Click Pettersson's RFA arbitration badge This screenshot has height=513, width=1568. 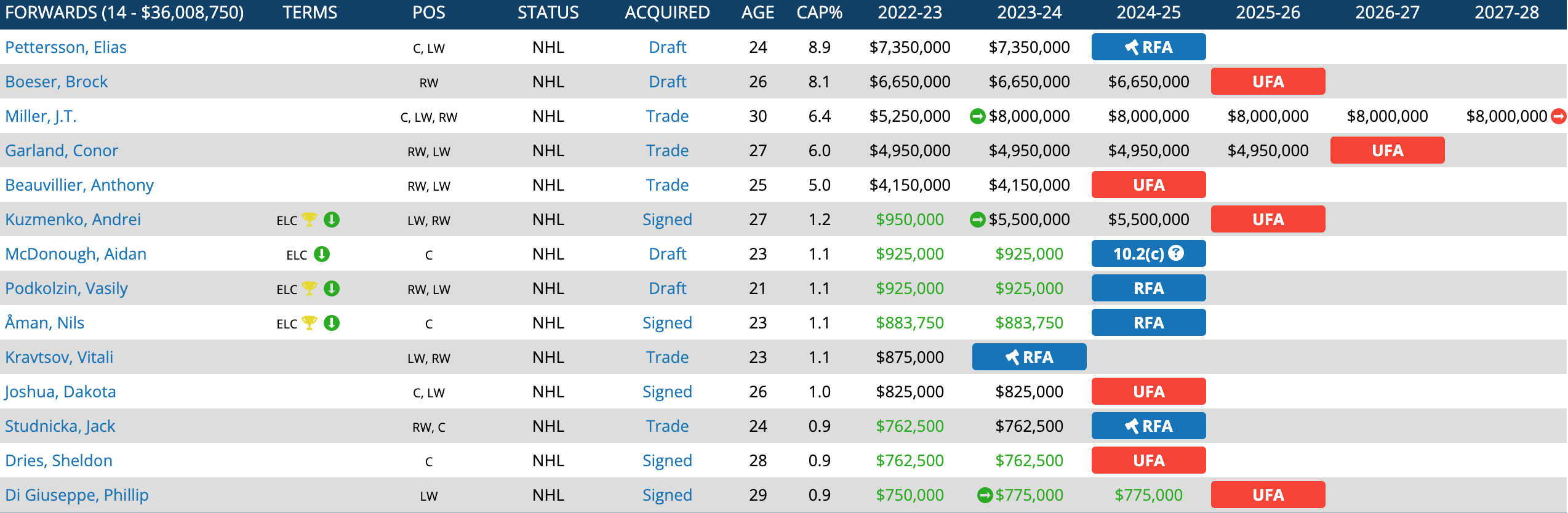point(1148,47)
